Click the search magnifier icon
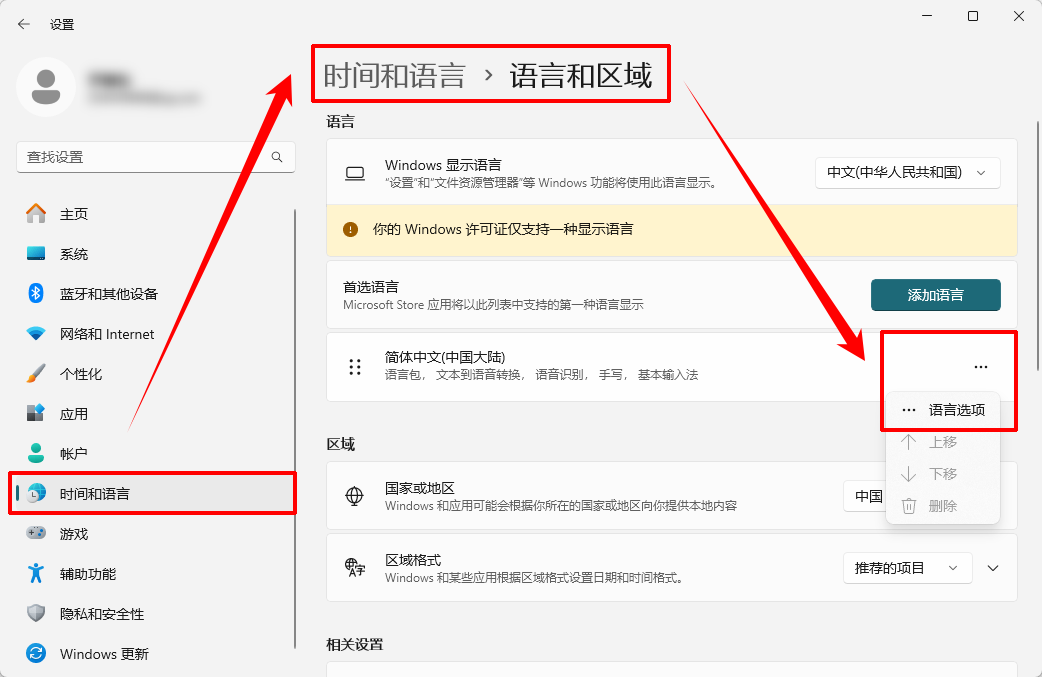The width and height of the screenshot is (1042, 677). (277, 157)
